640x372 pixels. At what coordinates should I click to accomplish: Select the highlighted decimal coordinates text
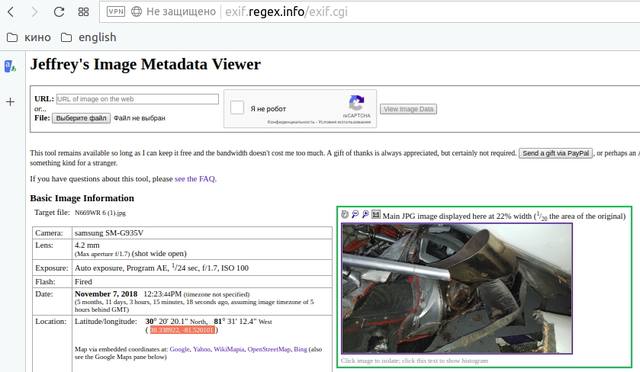click(182, 330)
